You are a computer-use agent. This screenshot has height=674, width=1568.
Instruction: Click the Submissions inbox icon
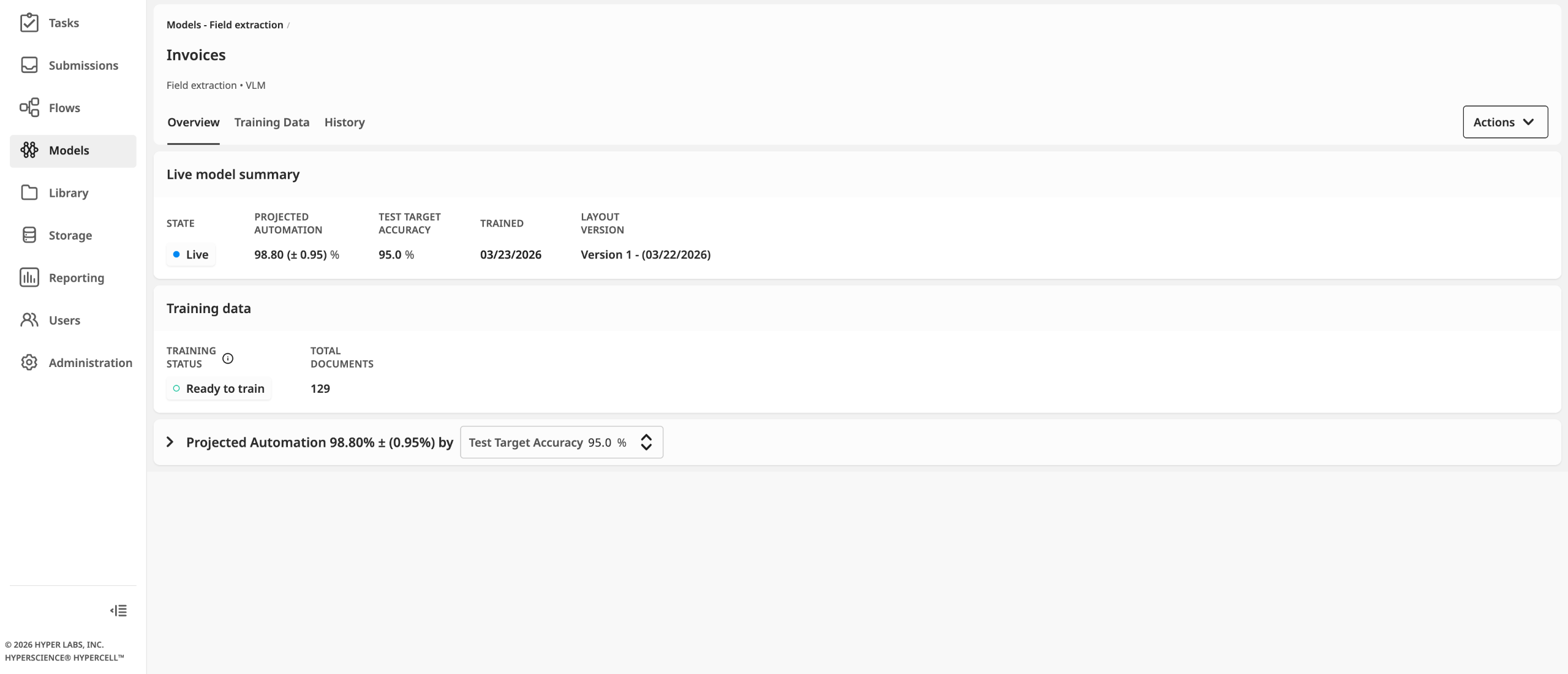[29, 65]
